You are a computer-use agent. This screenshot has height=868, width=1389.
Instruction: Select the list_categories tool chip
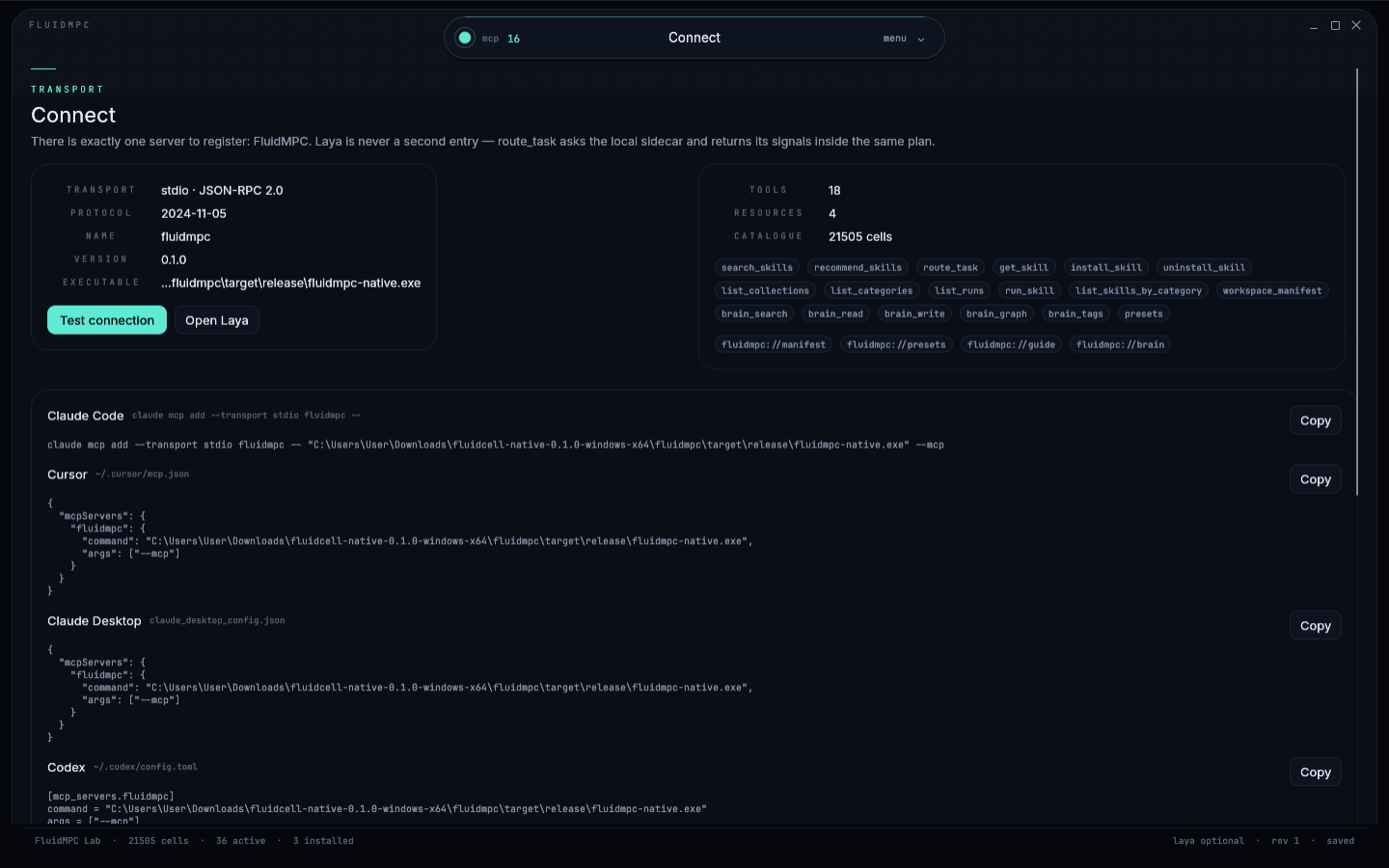(872, 291)
